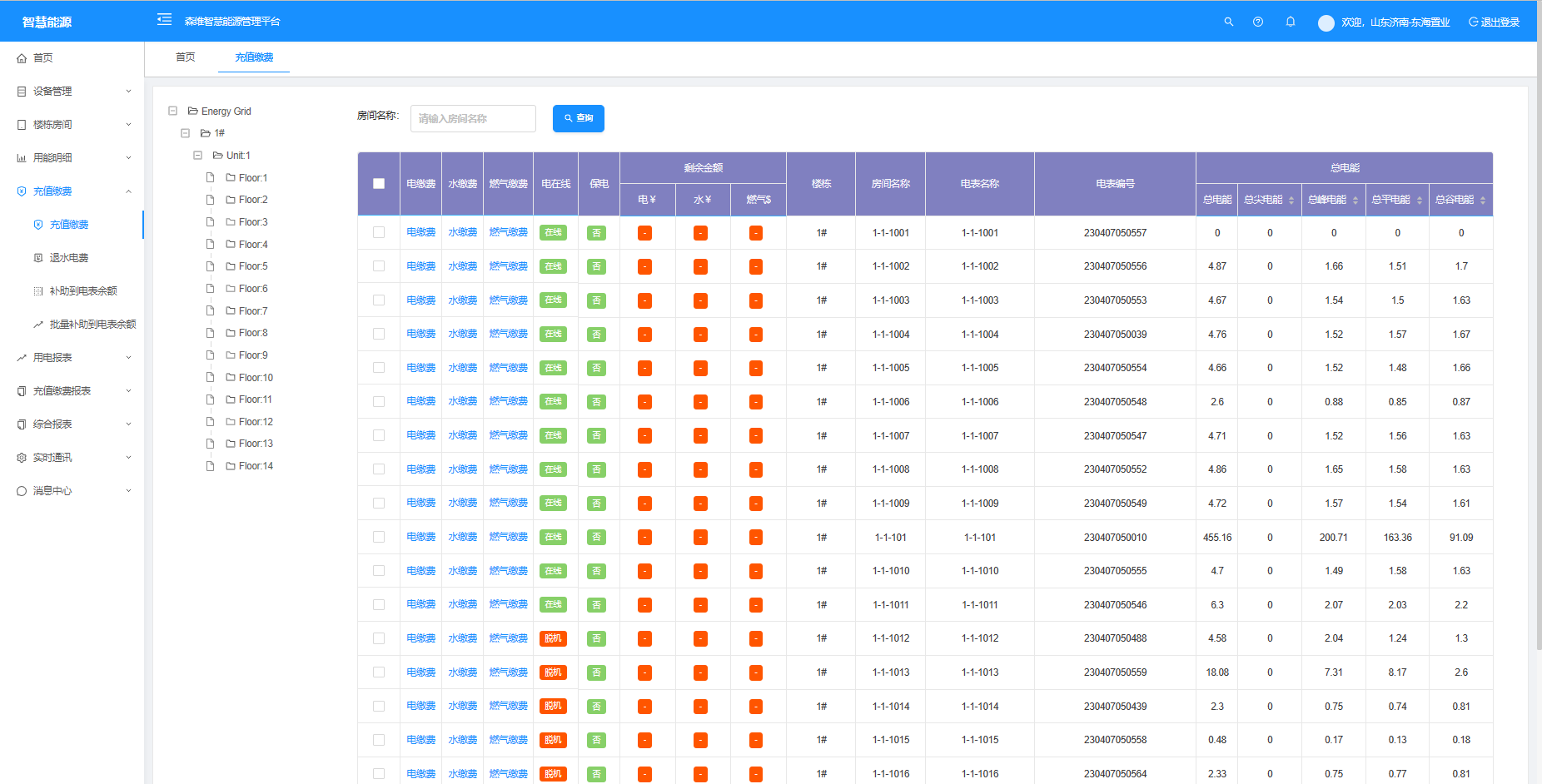Image resolution: width=1542 pixels, height=784 pixels.
Task: Select the checkbox for room 1-1-1001
Action: coord(379,233)
